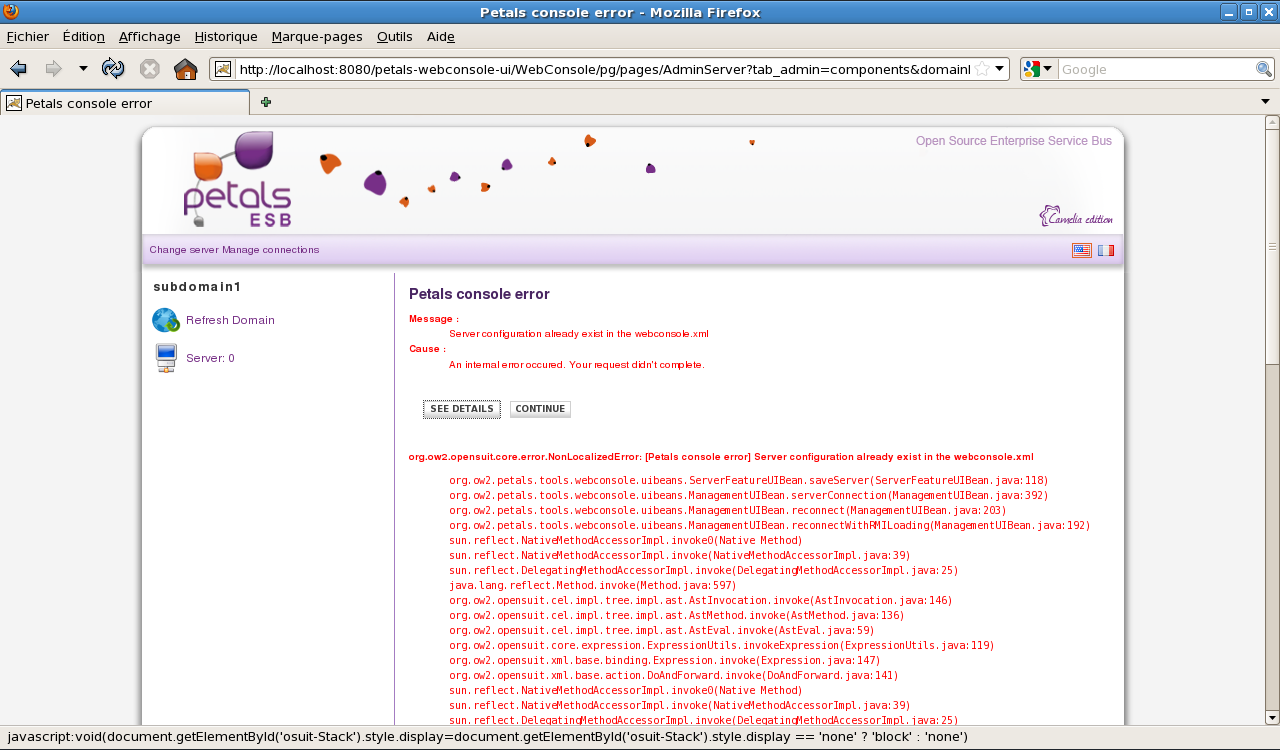Switch language with the US flag icon
The height and width of the screenshot is (750, 1280).
1081,250
